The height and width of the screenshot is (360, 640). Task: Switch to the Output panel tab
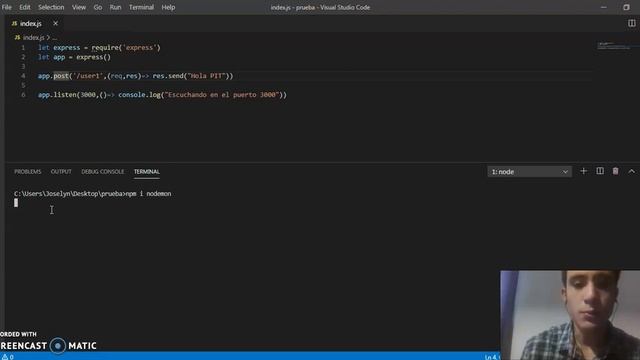pos(61,171)
